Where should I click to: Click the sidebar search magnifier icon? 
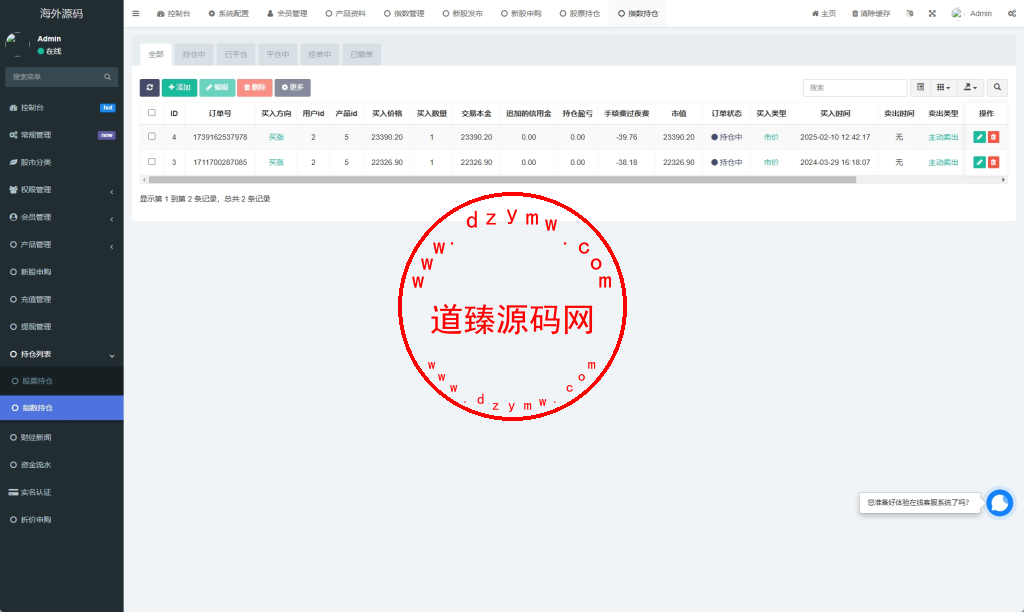(108, 77)
